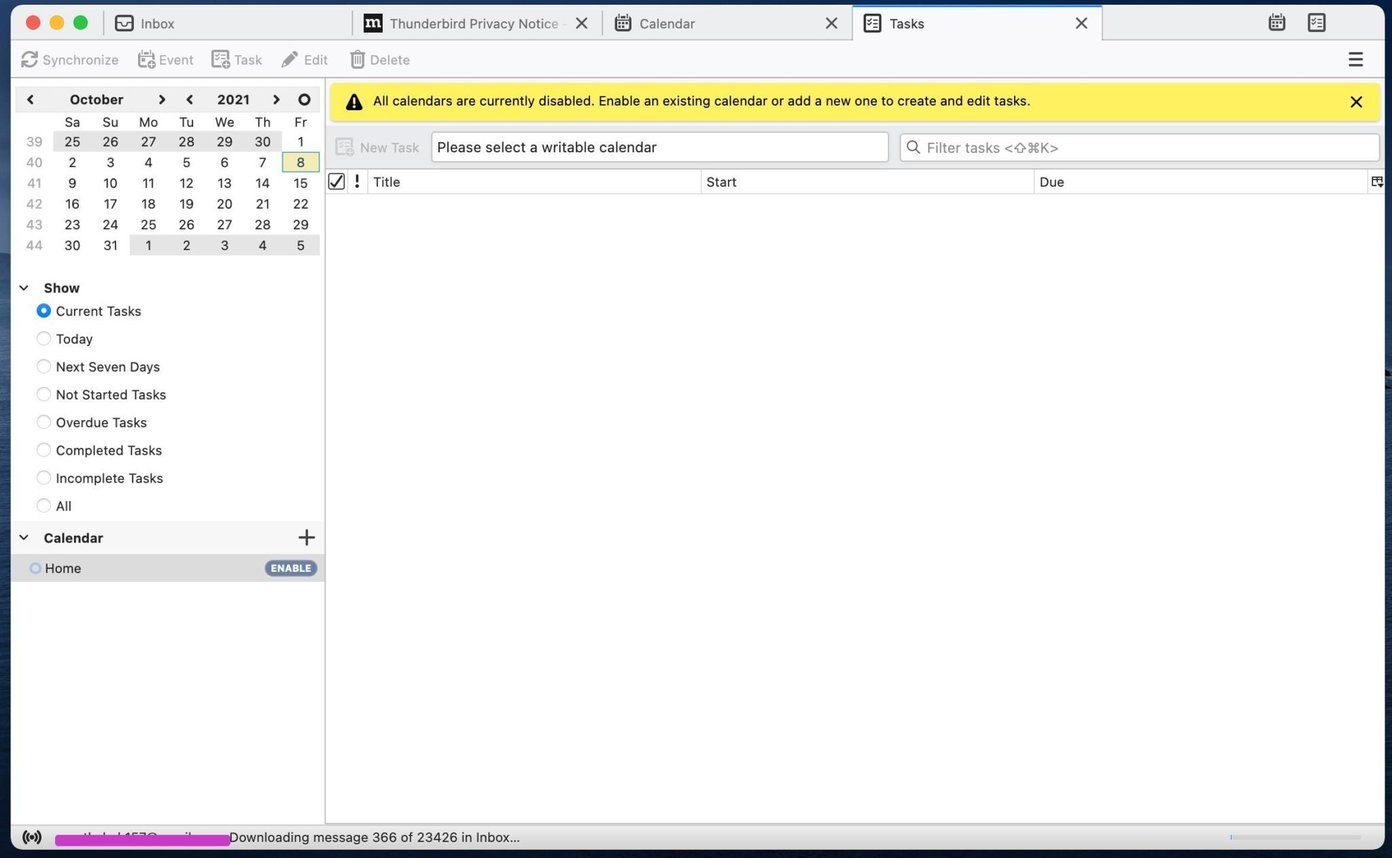1392x858 pixels.
Task: Click the Synchronize calendars icon
Action: (x=30, y=60)
